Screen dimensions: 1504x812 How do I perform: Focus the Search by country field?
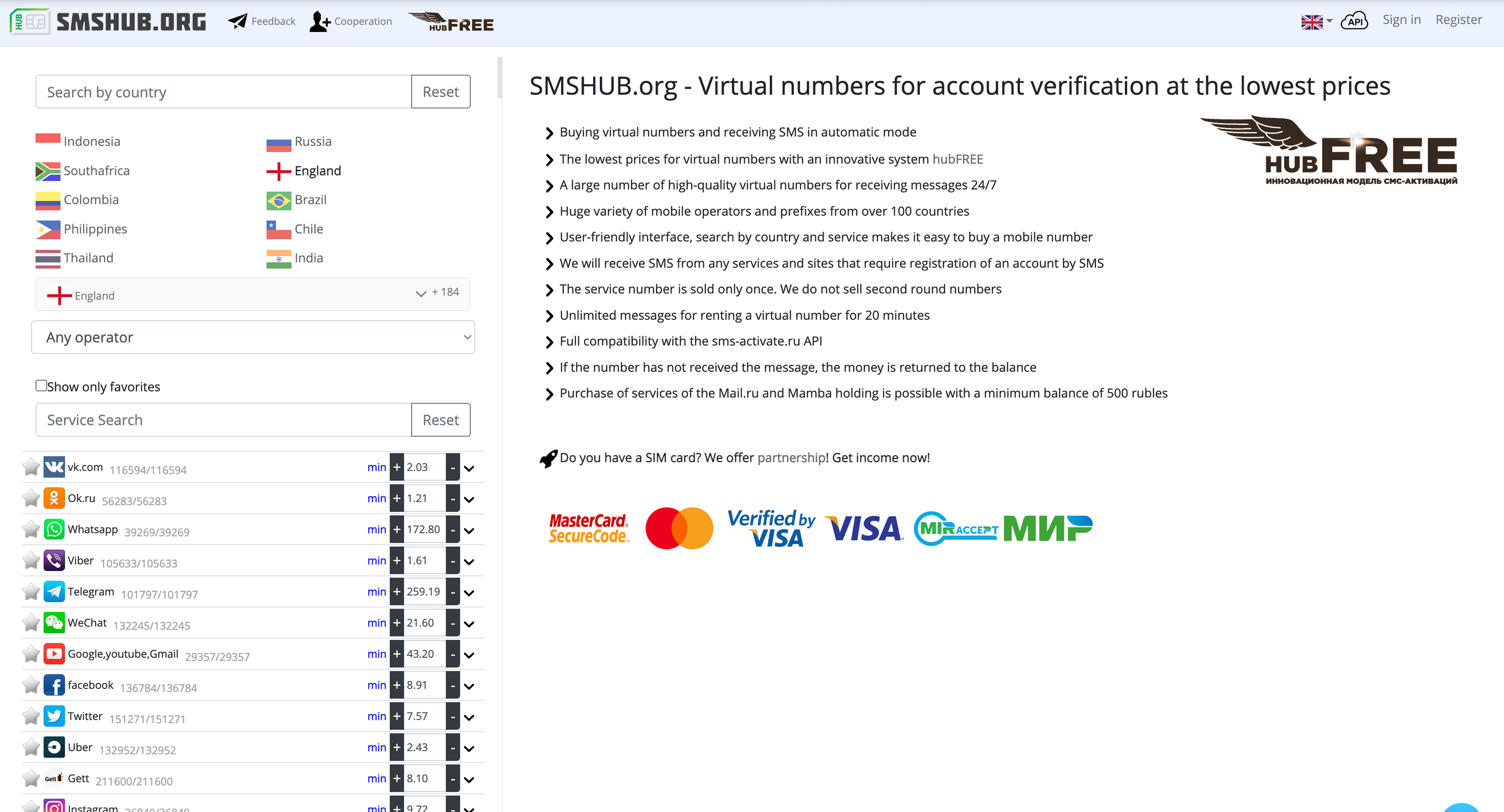pyautogui.click(x=224, y=91)
